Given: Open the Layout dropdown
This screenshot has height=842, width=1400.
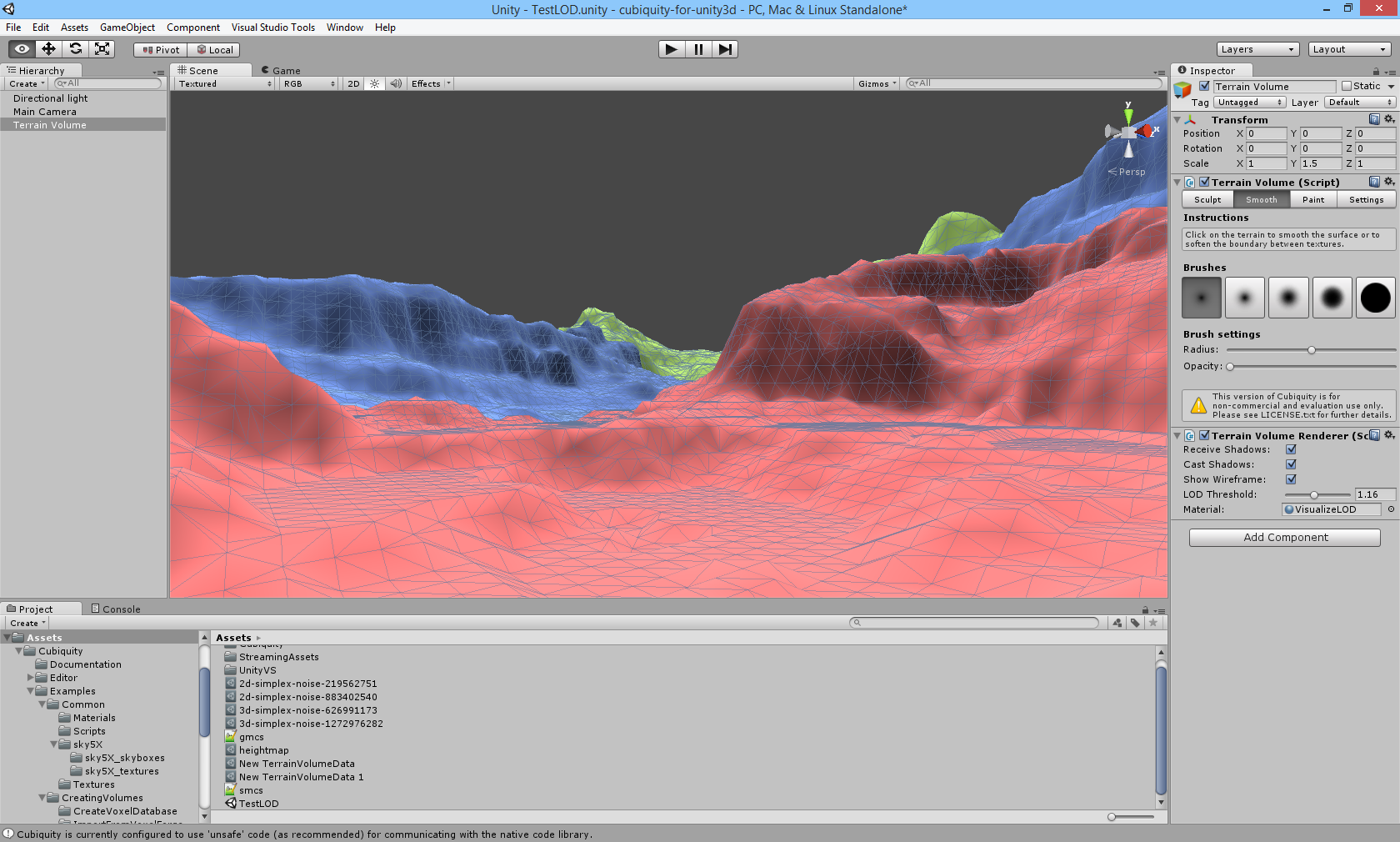Looking at the screenshot, I should tap(1349, 49).
